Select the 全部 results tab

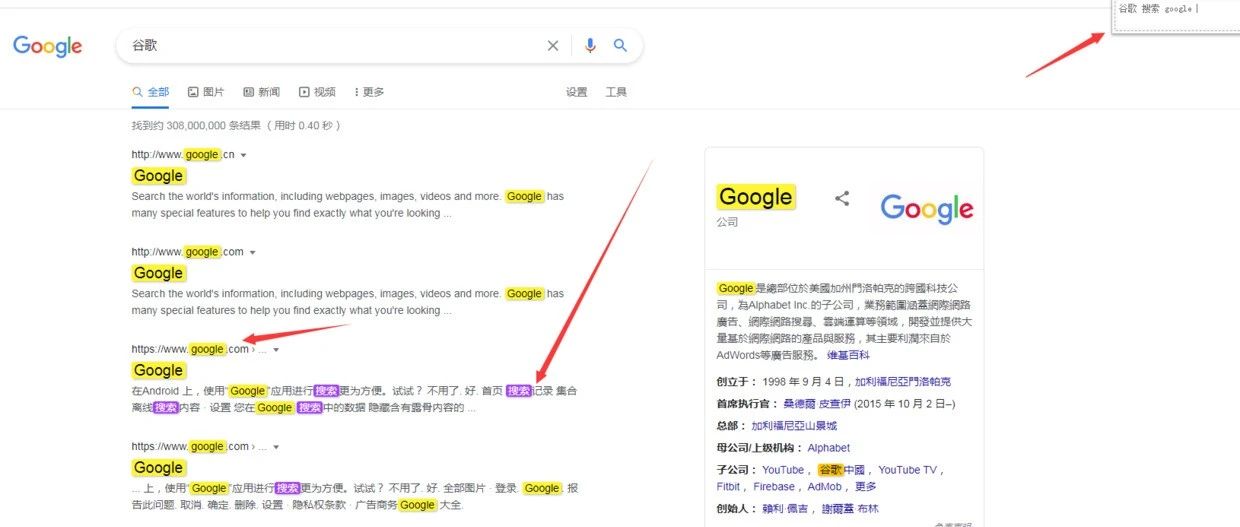(151, 92)
